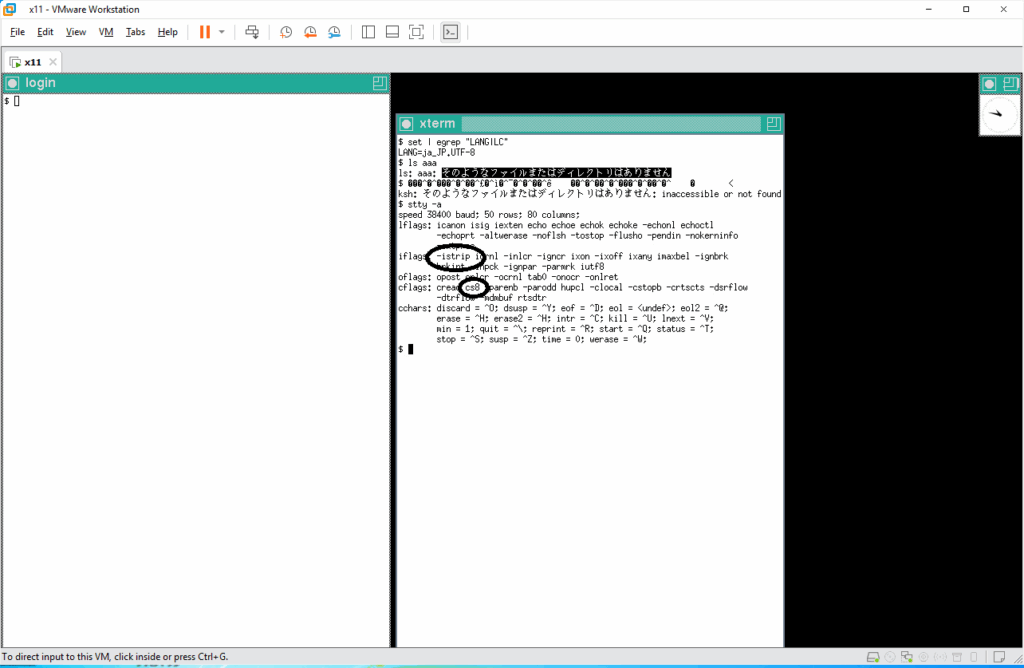Open the snapshot manager with the wrench-clock icon

click(x=334, y=32)
